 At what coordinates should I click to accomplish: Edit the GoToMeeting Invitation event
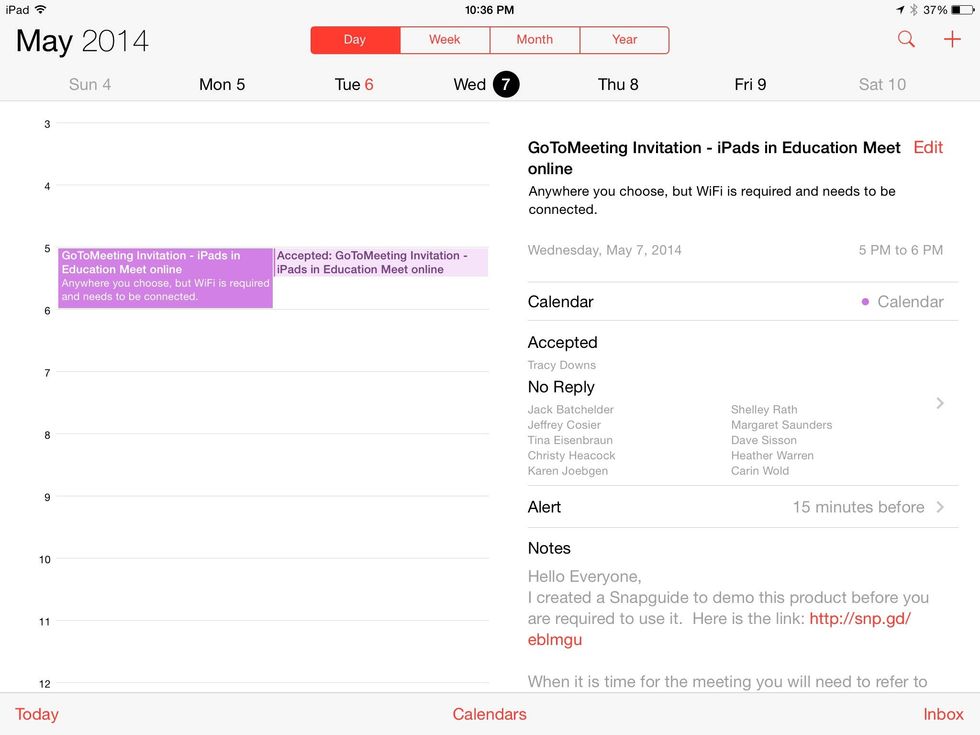(x=927, y=147)
